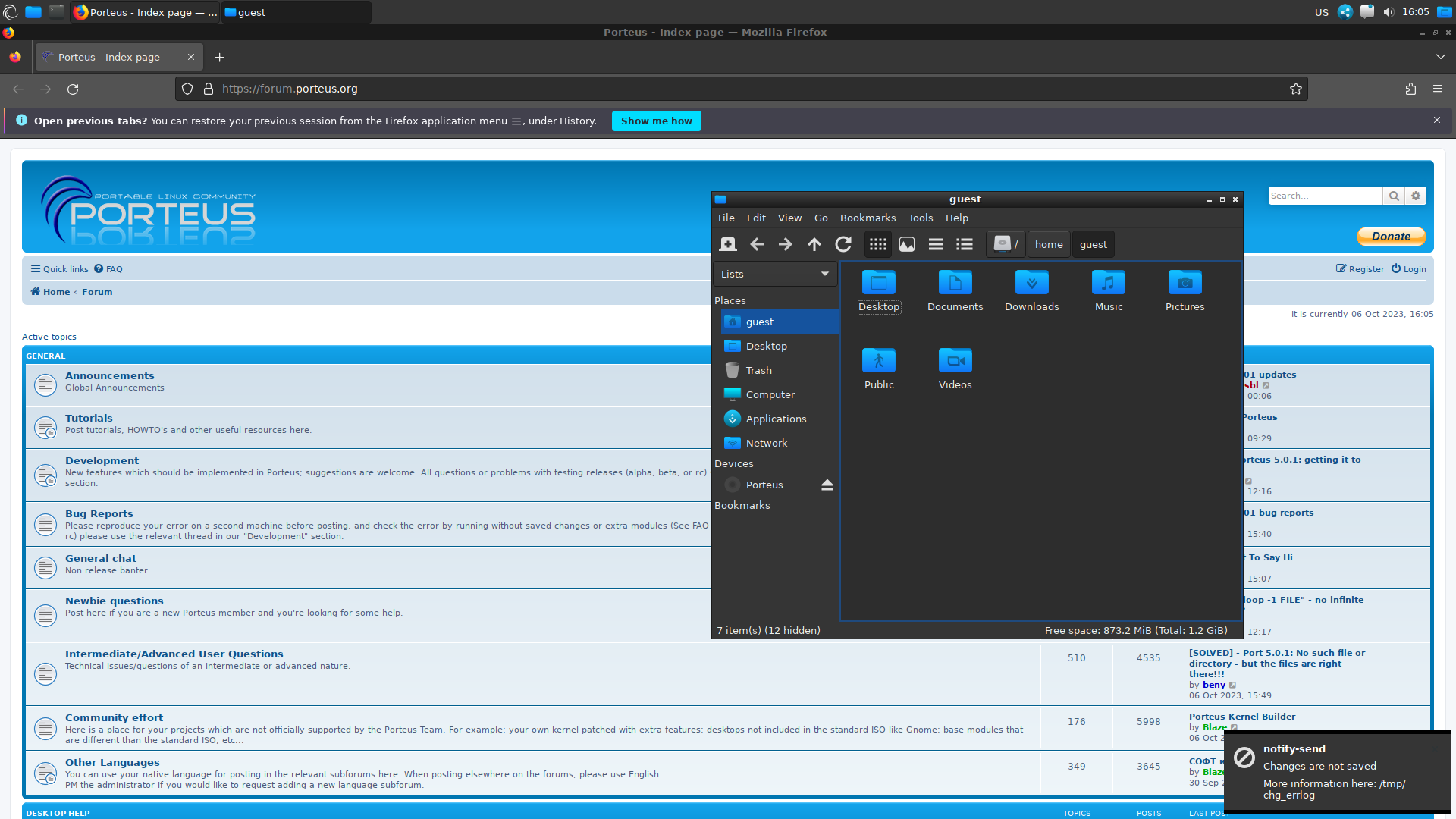This screenshot has width=1456, height=819.
Task: Click the guest path button
Action: 1093,244
